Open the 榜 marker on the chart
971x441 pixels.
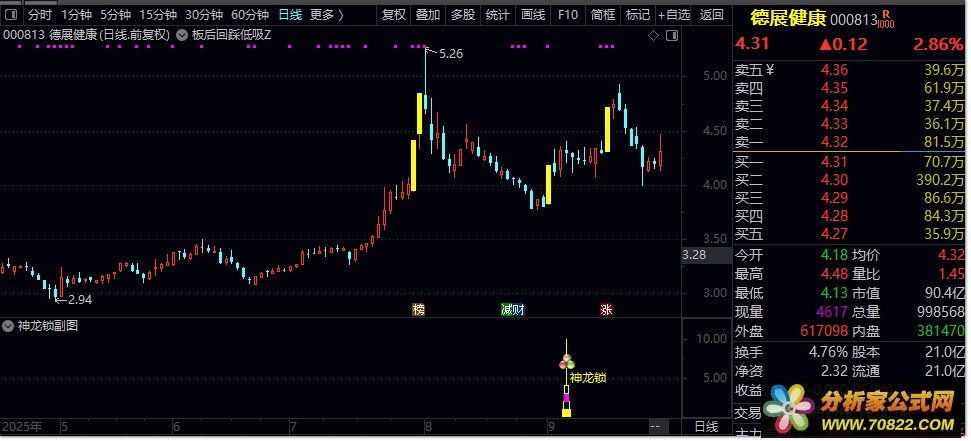(x=419, y=309)
